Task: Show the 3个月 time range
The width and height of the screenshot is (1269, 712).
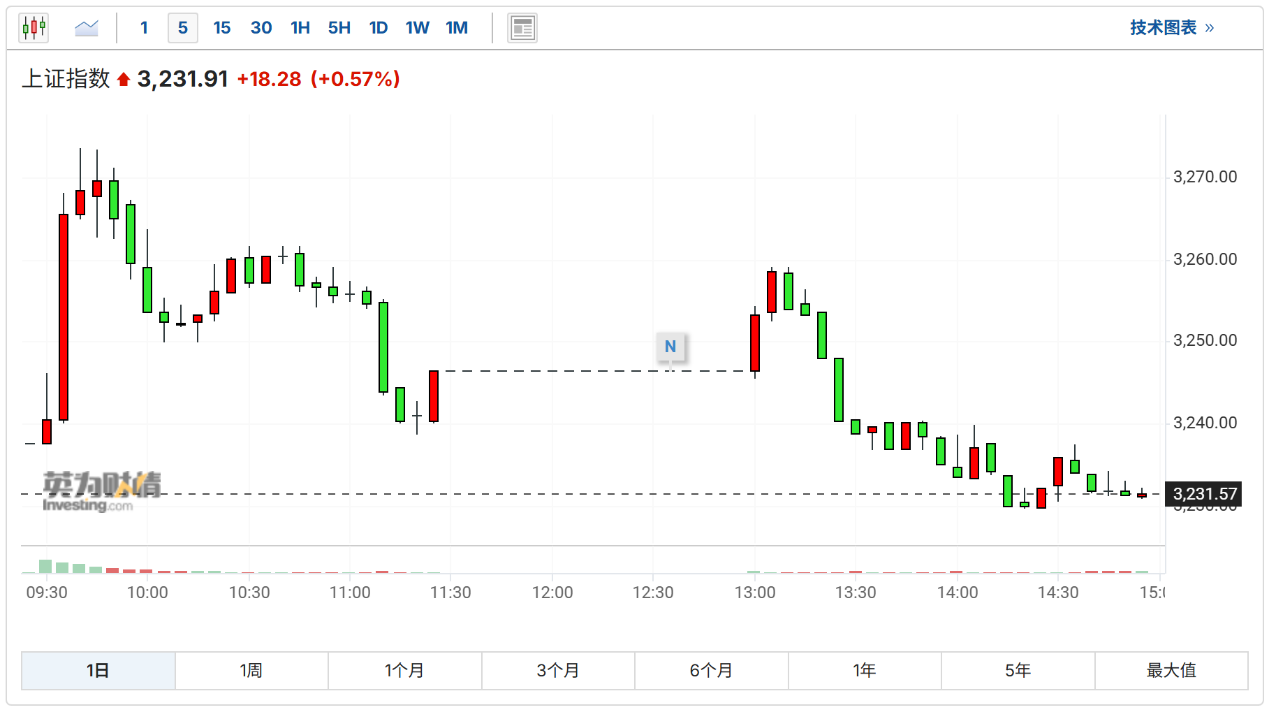Action: point(558,670)
